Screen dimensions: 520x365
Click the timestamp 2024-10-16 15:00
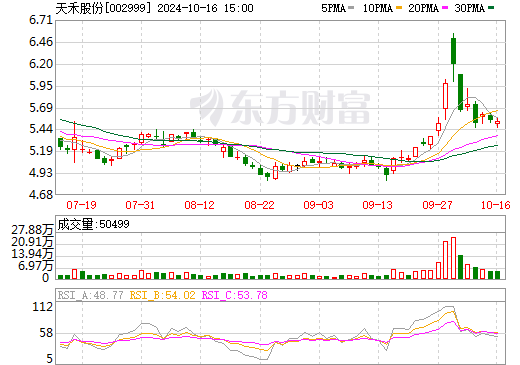(205, 8)
